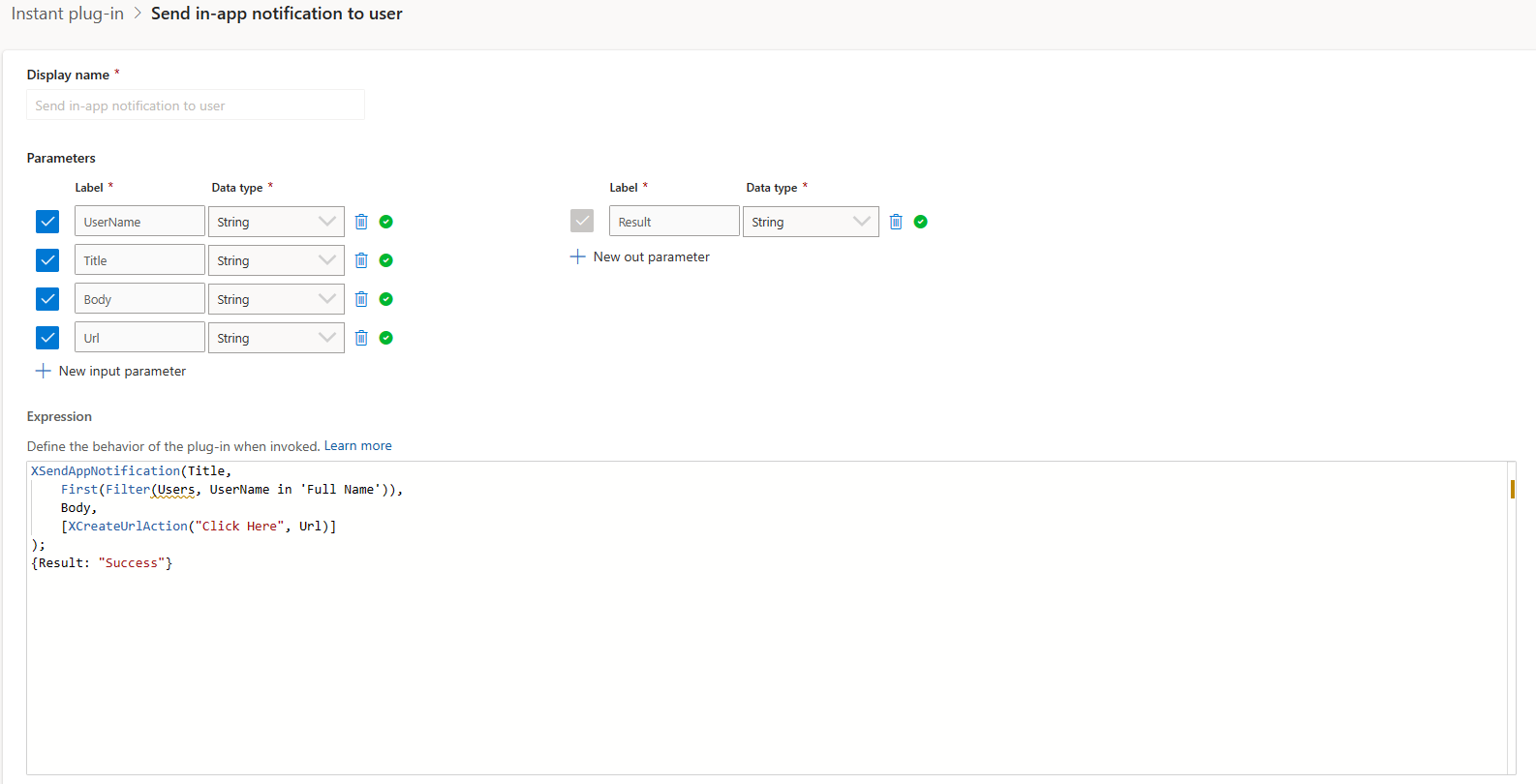Delete the UserName input parameter
Image resolution: width=1536 pixels, height=784 pixels.
coord(361,222)
